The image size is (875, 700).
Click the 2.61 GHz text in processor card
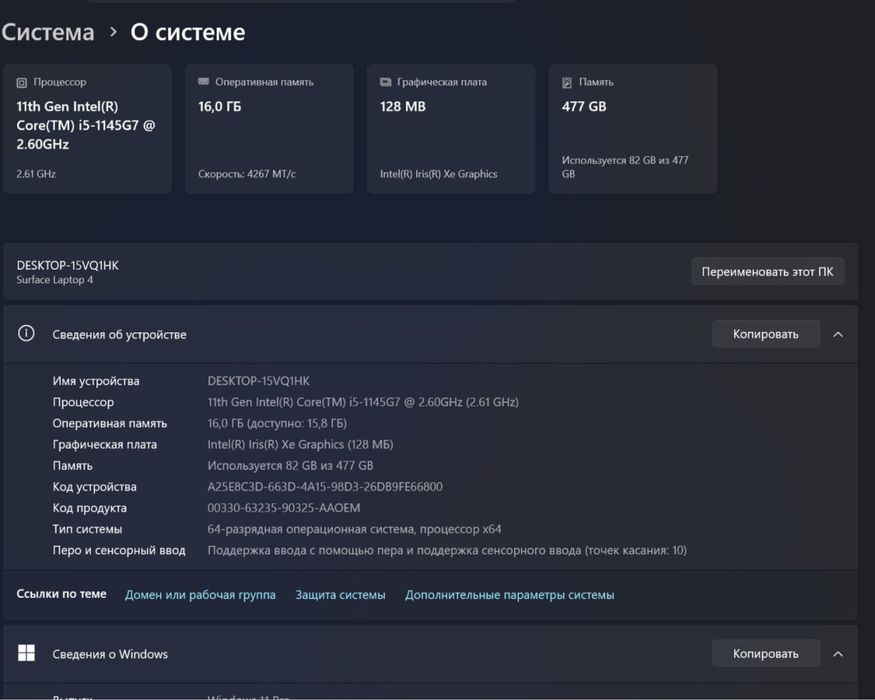click(x=36, y=174)
